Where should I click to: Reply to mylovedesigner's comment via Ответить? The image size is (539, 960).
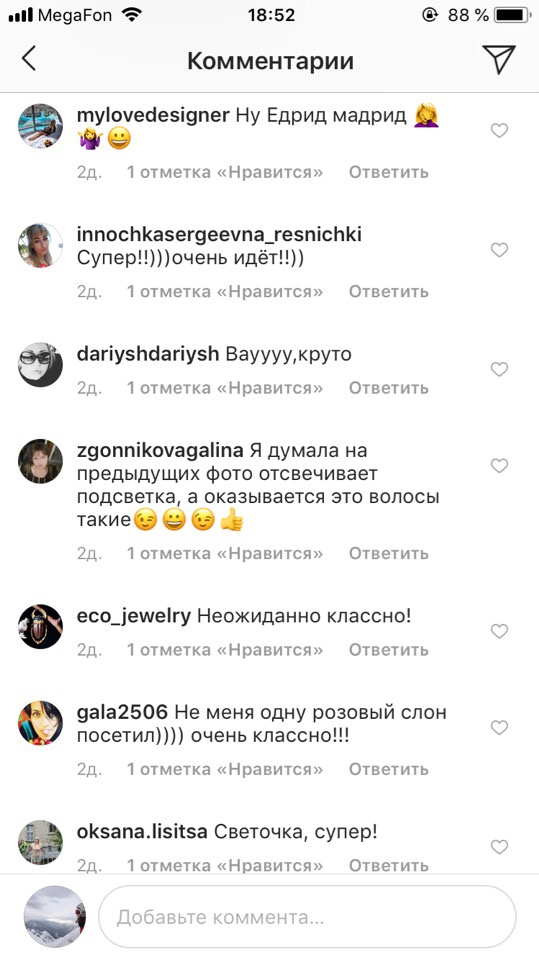[x=388, y=172]
